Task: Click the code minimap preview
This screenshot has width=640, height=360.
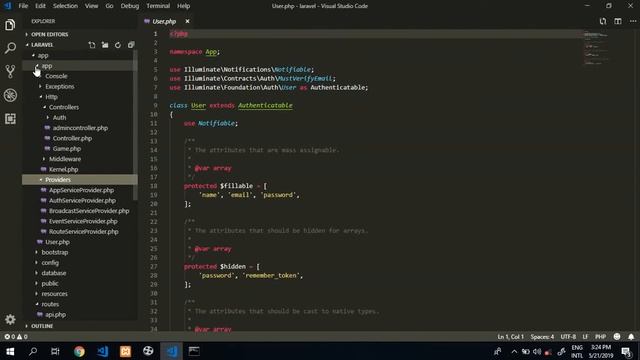Action: pos(596,48)
